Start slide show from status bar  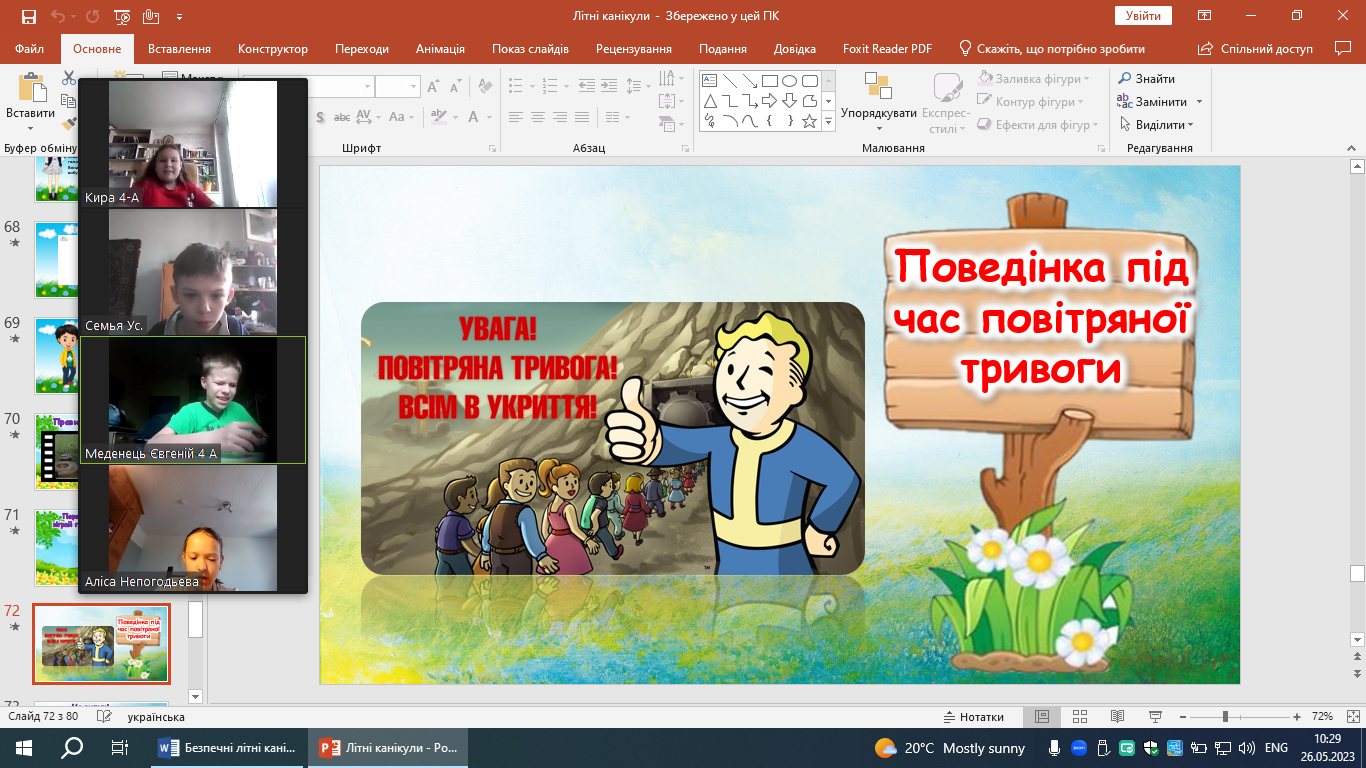pyautogui.click(x=1156, y=717)
